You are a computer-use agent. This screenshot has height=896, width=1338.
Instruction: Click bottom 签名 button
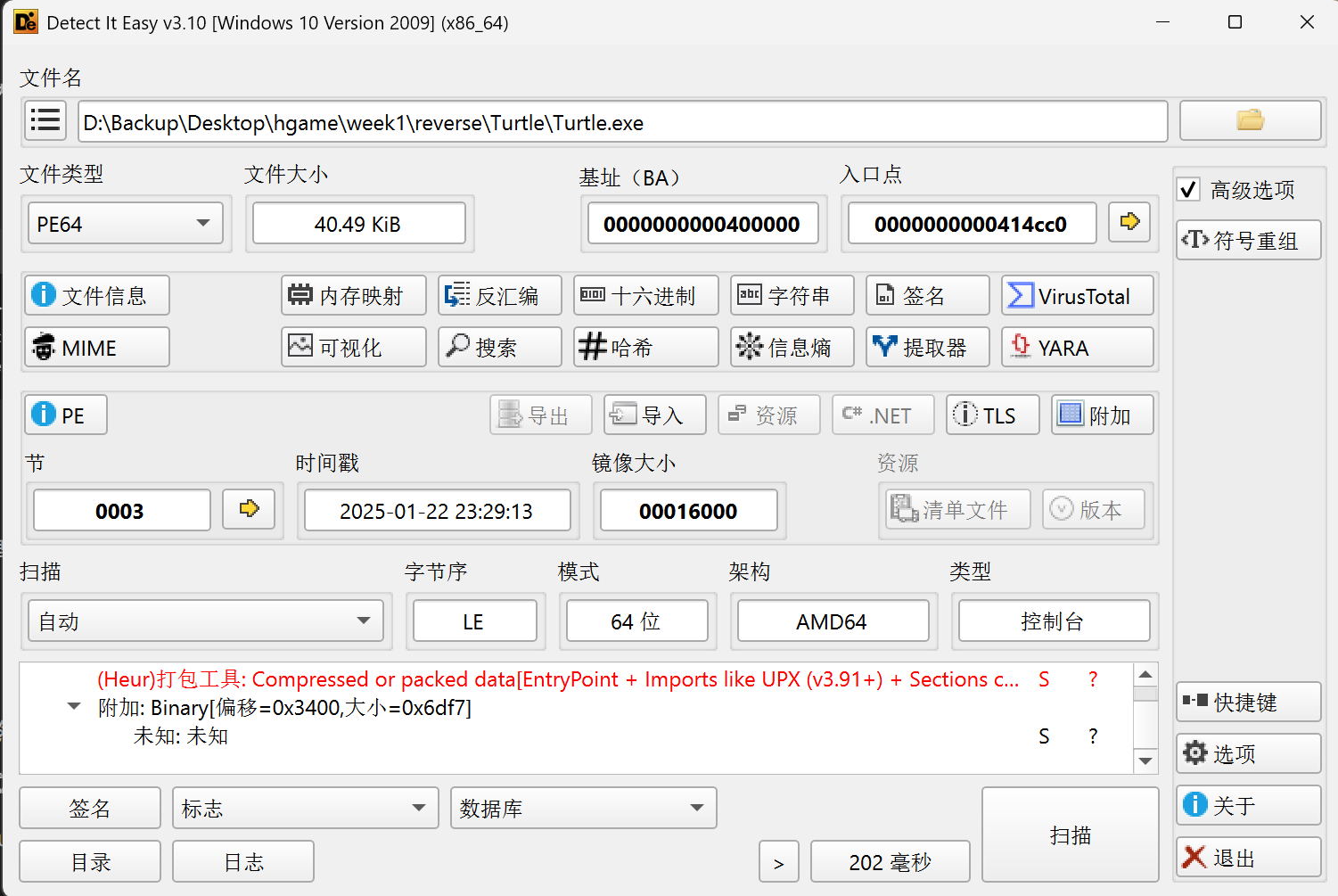click(x=90, y=808)
